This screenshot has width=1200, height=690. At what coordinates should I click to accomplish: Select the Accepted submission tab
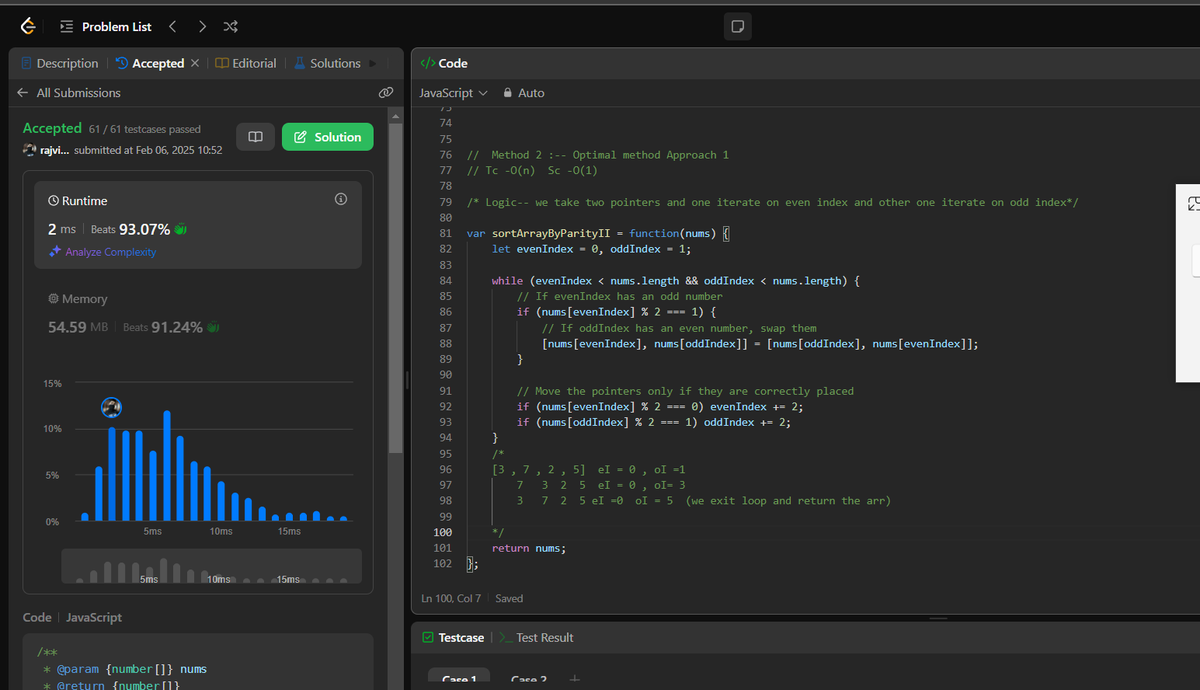tap(150, 63)
